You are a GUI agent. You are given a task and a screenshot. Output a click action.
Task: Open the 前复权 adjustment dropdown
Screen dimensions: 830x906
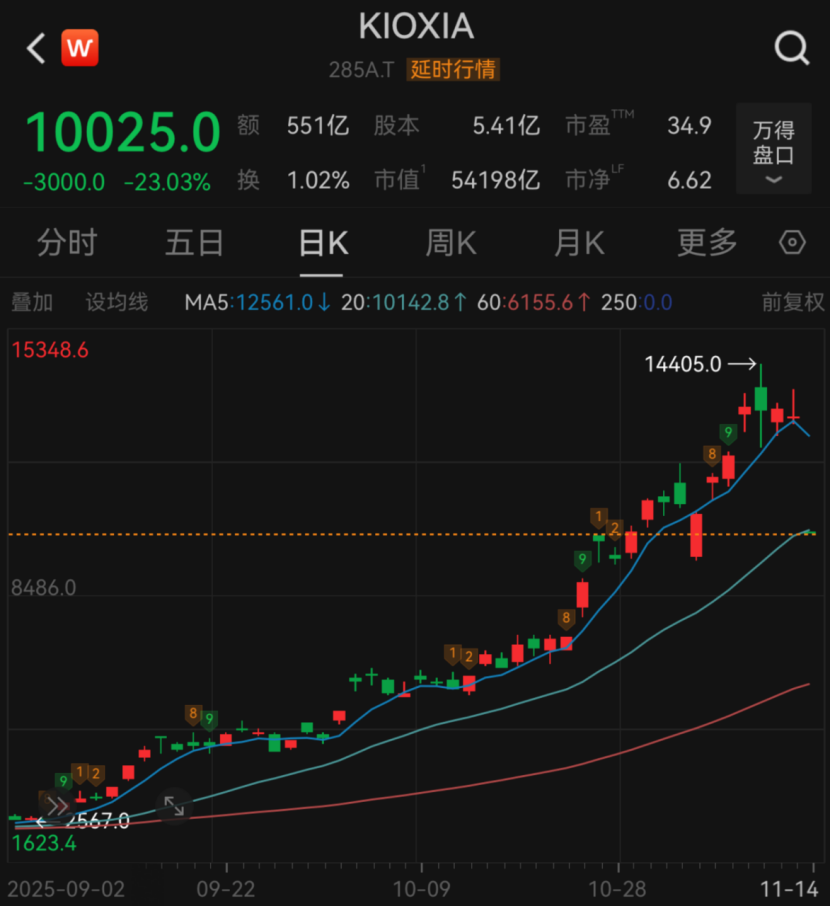click(790, 301)
